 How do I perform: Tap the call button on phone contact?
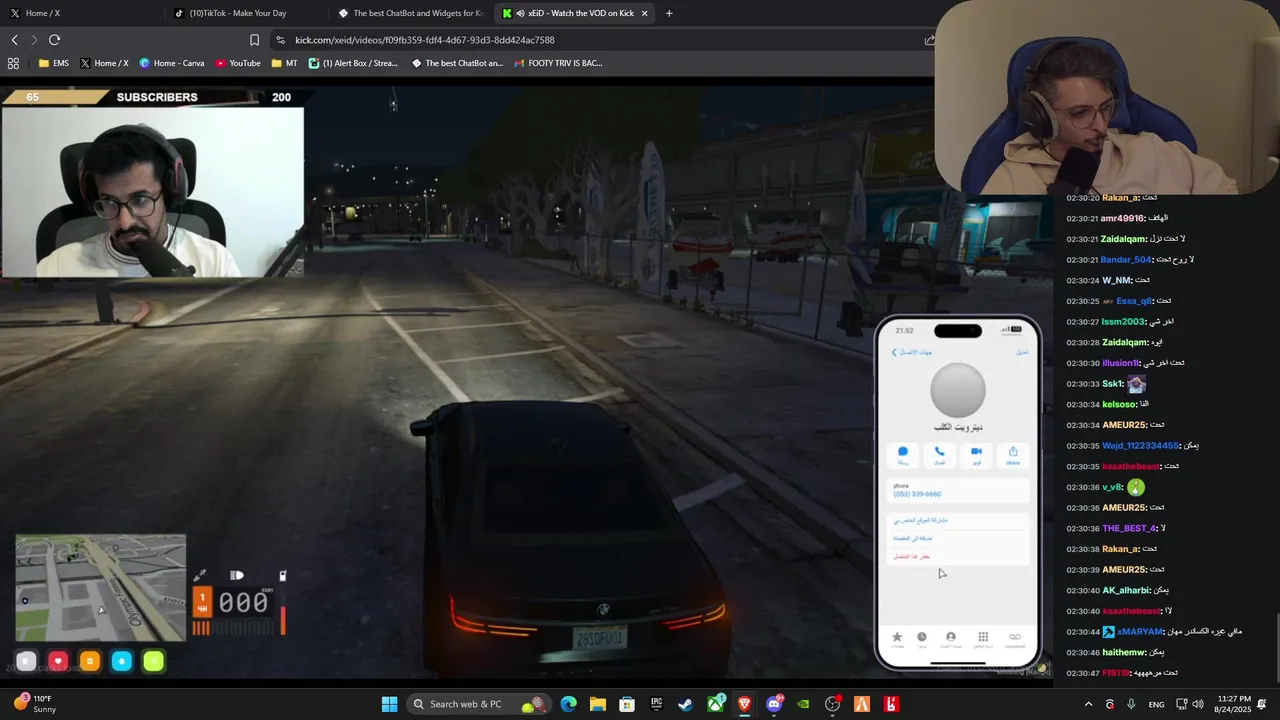[940, 455]
